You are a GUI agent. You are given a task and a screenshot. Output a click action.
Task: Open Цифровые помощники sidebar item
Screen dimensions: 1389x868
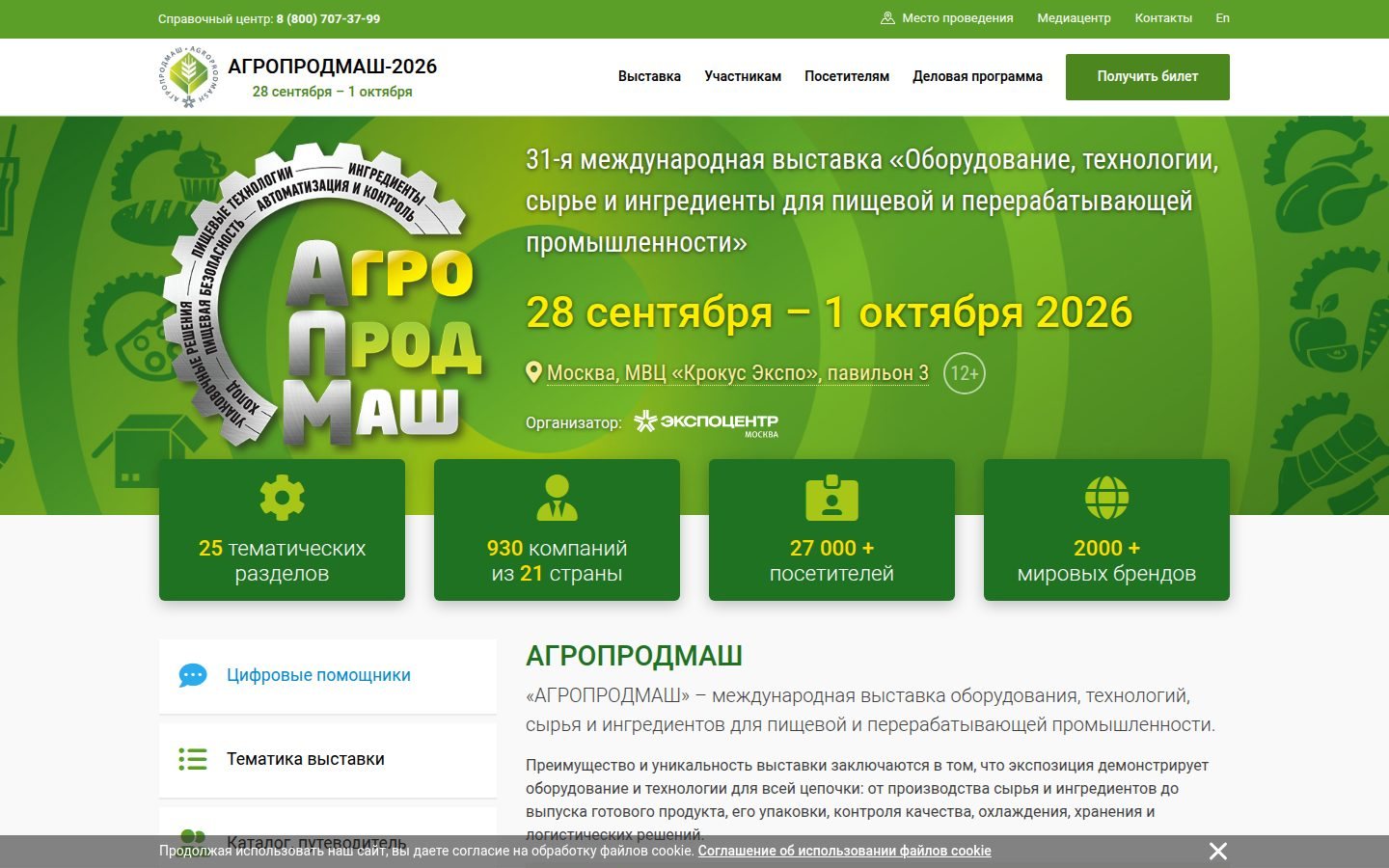(328, 675)
